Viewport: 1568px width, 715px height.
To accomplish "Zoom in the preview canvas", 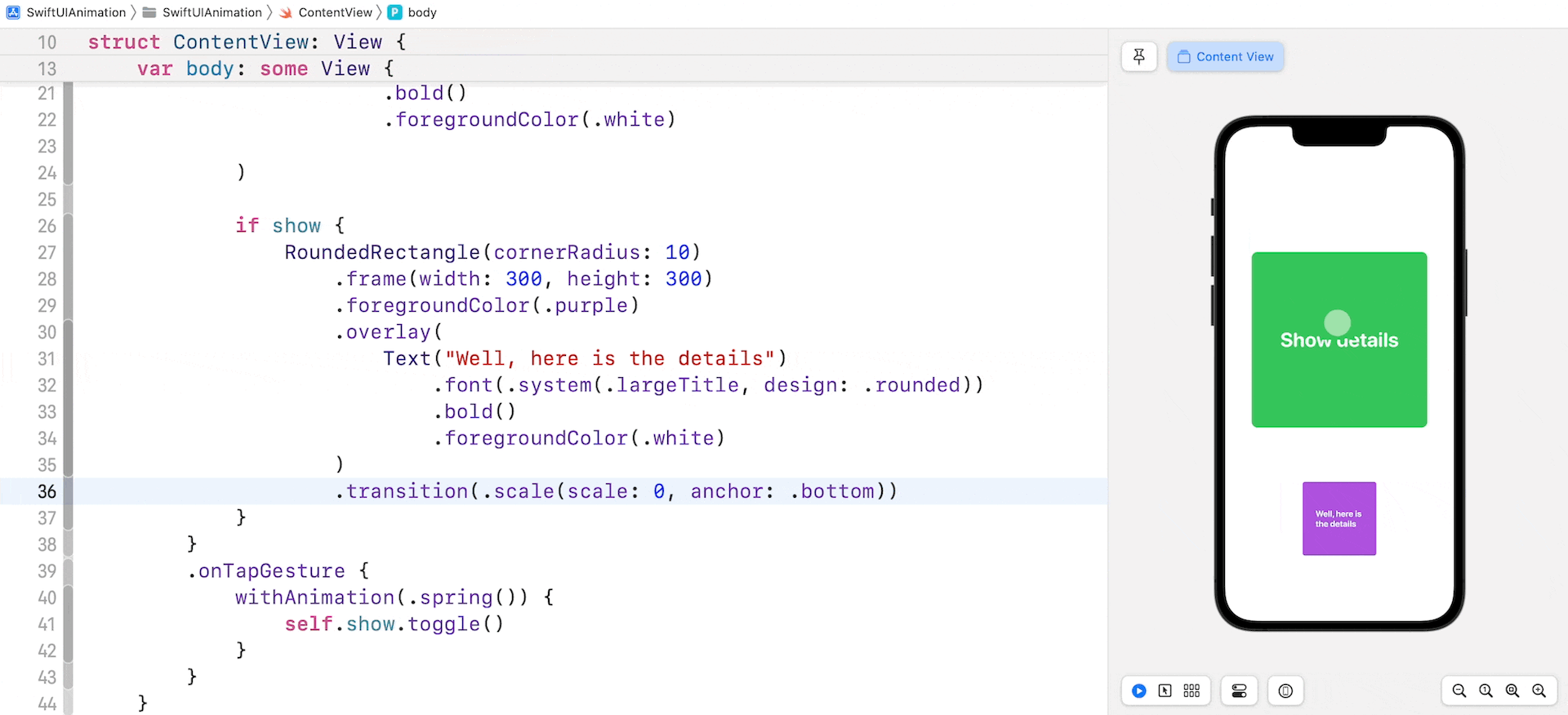I will (1539, 691).
